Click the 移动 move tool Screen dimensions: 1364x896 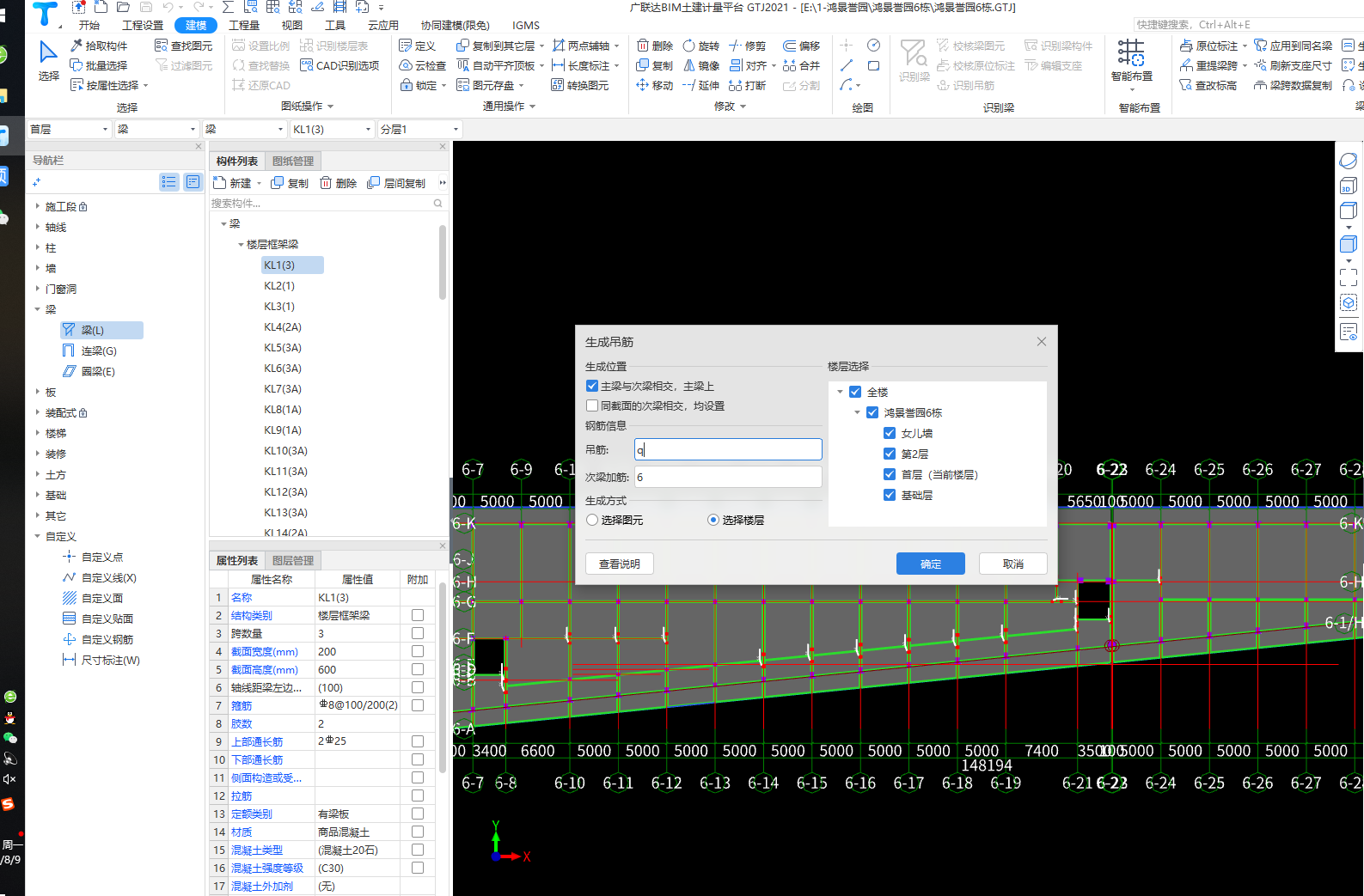[x=655, y=85]
